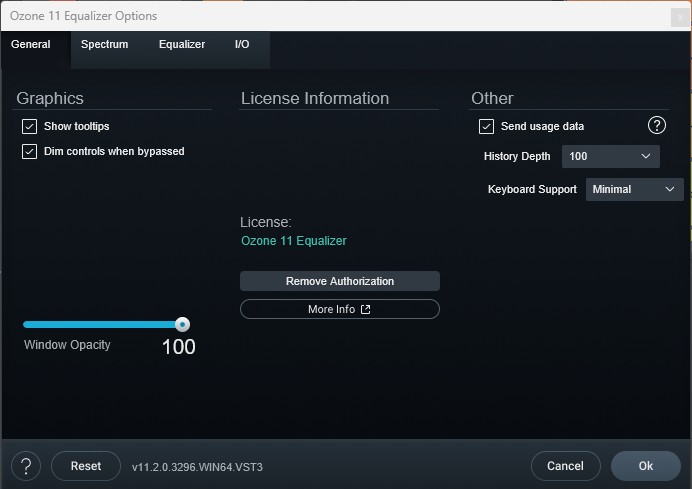Click the Window Opacity value 100
Viewport: 692px width, 489px height.
click(x=179, y=347)
